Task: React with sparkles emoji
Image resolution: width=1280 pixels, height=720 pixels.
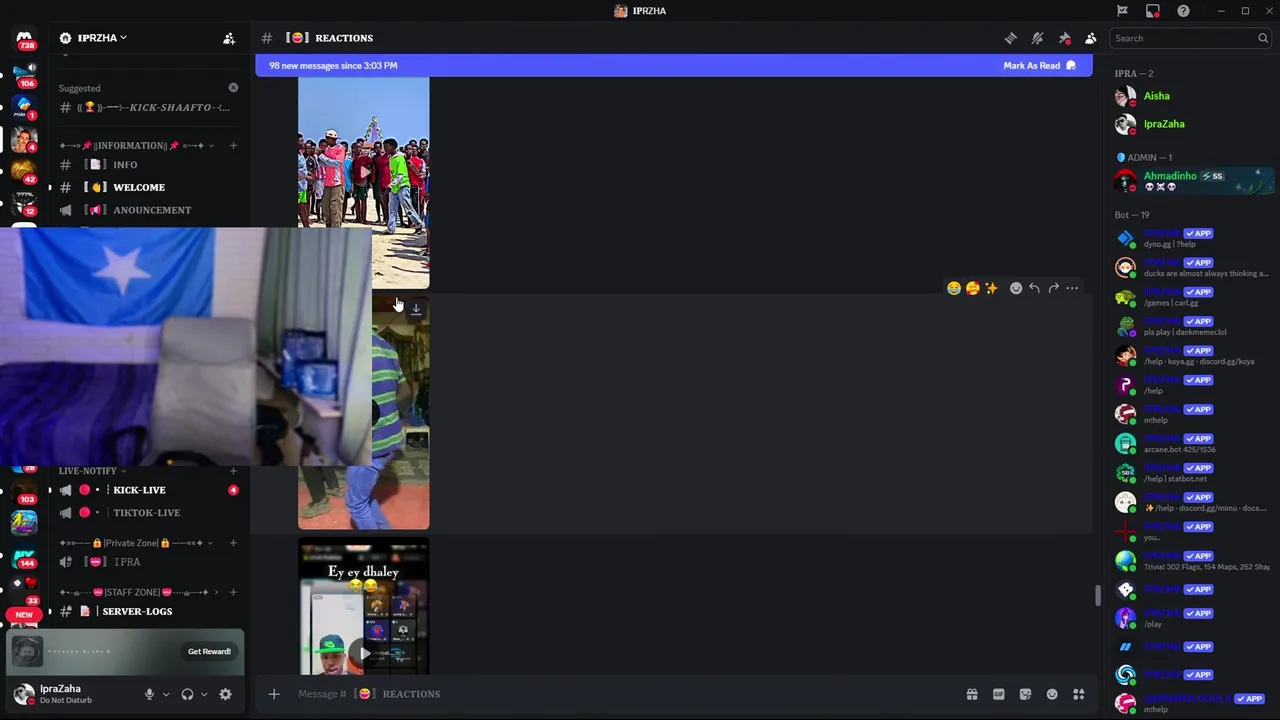Action: click(x=991, y=288)
